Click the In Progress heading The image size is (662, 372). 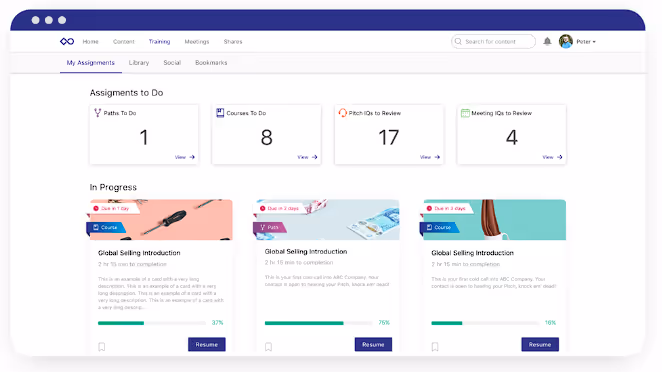tap(113, 187)
